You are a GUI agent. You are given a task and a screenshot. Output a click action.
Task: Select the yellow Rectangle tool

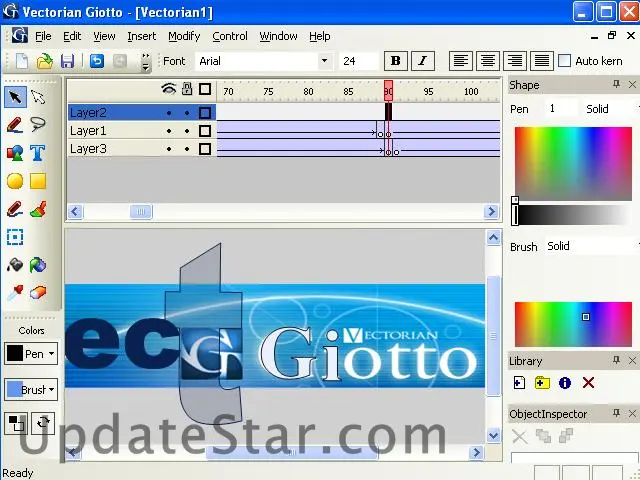click(38, 181)
